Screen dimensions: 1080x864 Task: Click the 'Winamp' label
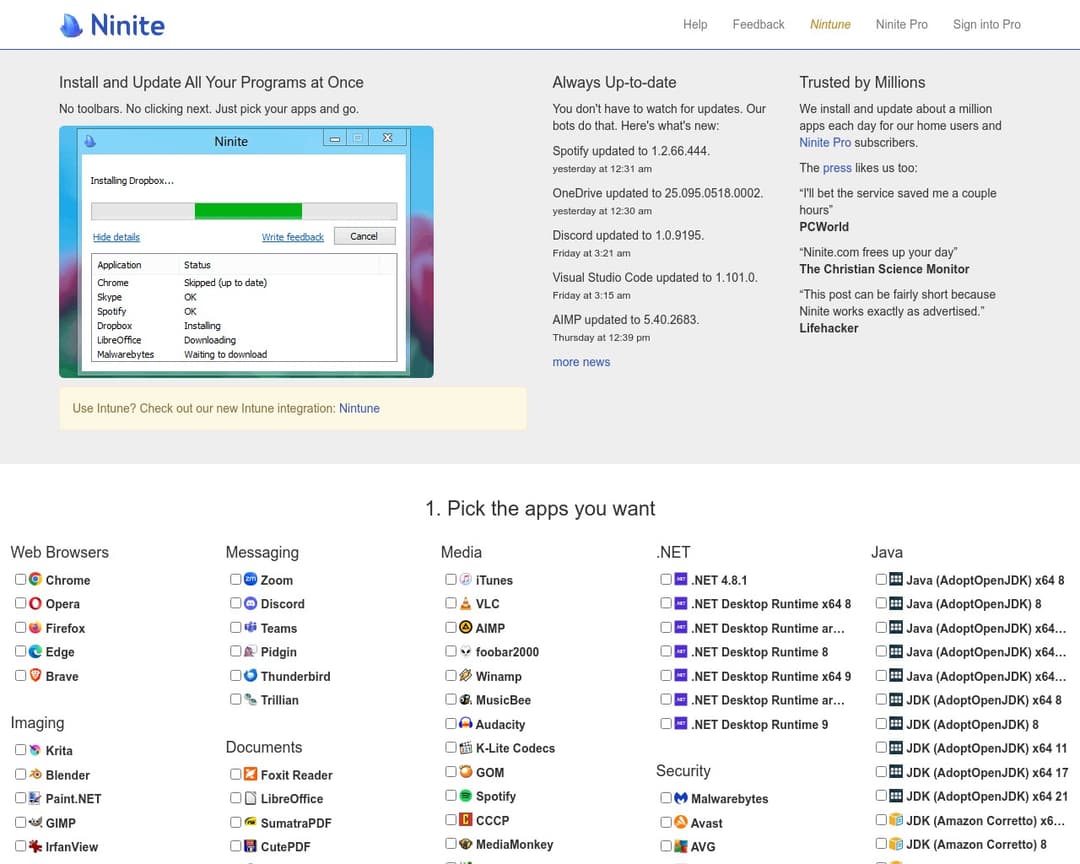tap(499, 676)
